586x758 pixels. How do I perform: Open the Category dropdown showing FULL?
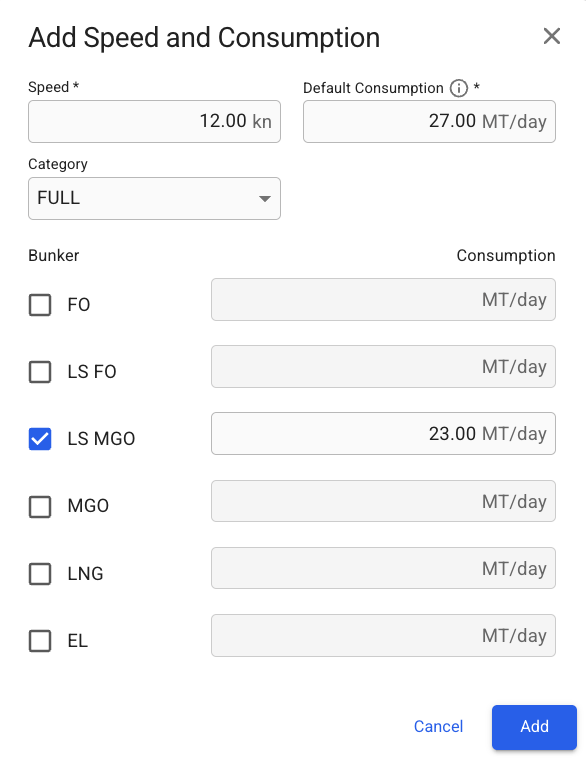(154, 198)
